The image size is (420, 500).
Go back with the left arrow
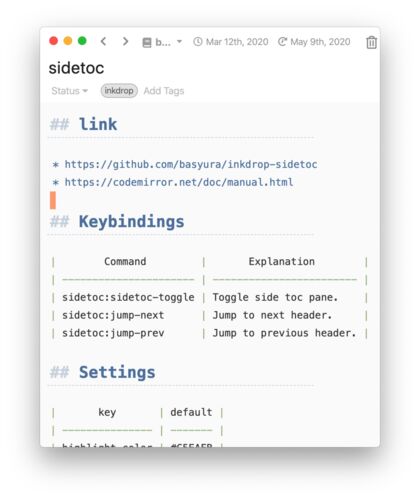[x=103, y=41]
